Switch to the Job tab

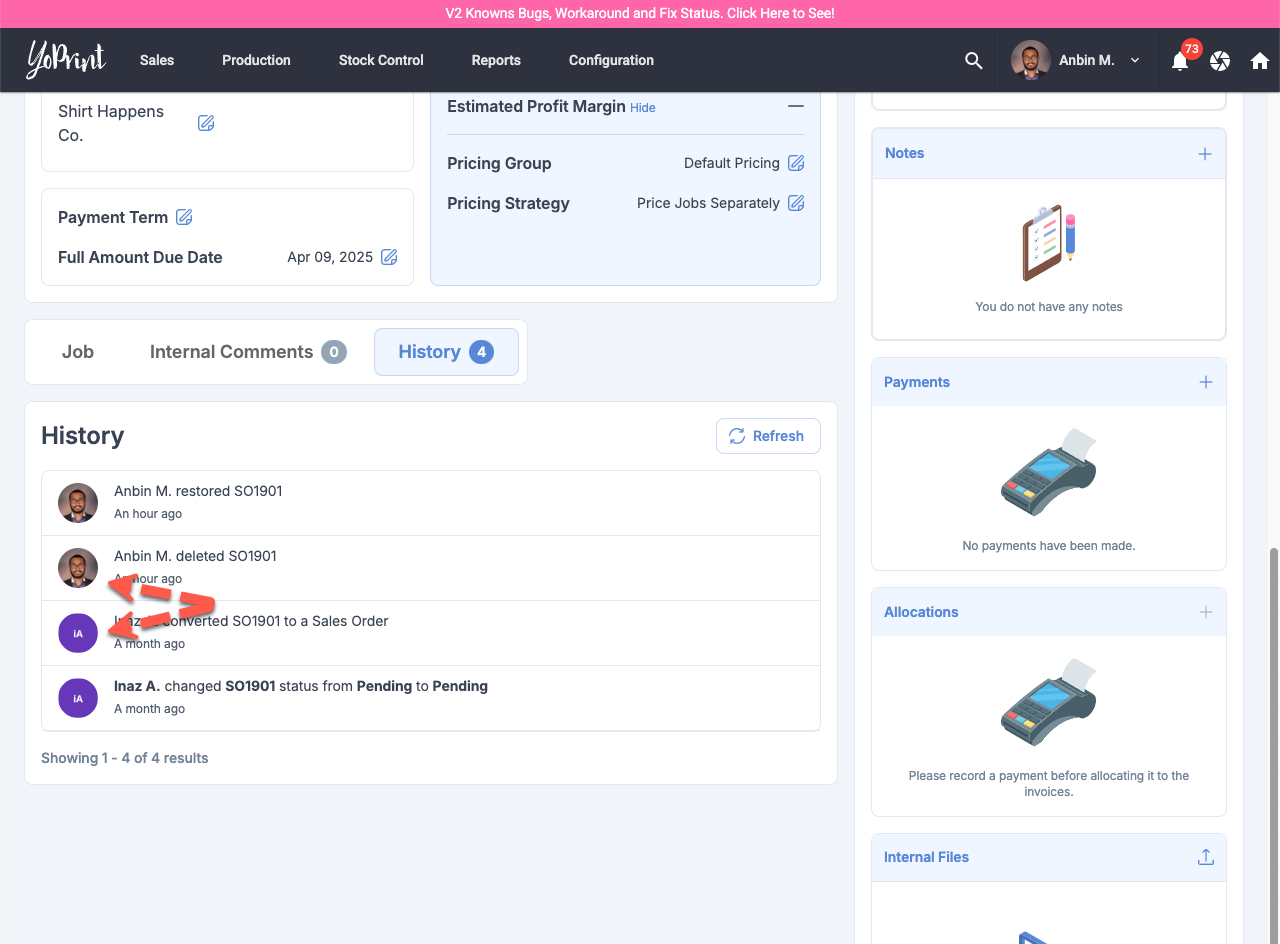78,352
